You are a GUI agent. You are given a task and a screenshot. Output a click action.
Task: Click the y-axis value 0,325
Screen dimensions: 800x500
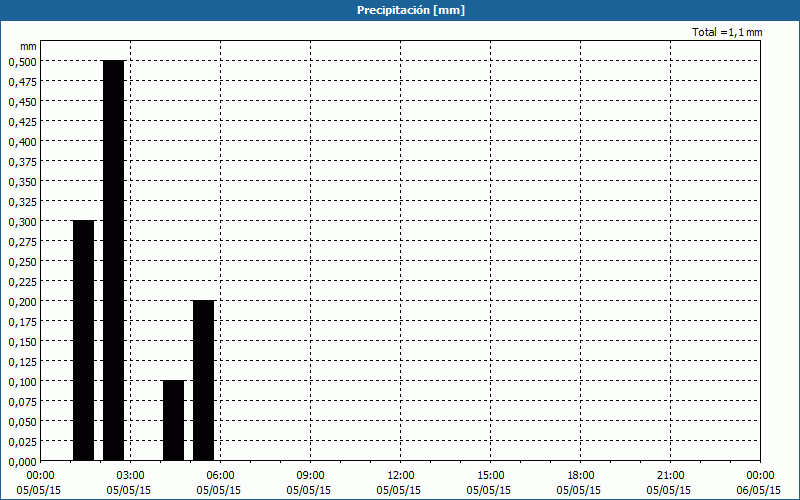click(x=23, y=202)
